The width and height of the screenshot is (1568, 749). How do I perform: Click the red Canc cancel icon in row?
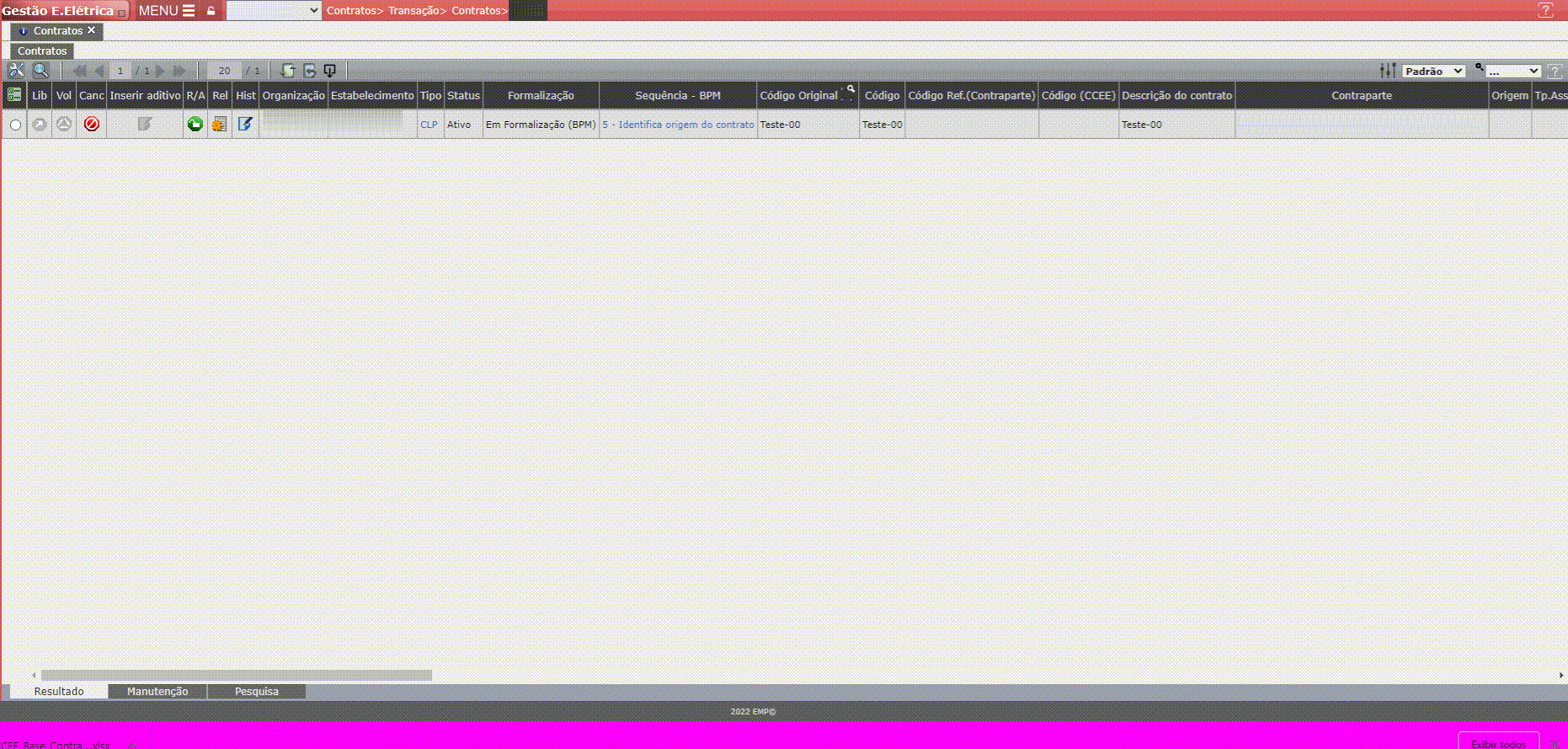pyautogui.click(x=92, y=125)
